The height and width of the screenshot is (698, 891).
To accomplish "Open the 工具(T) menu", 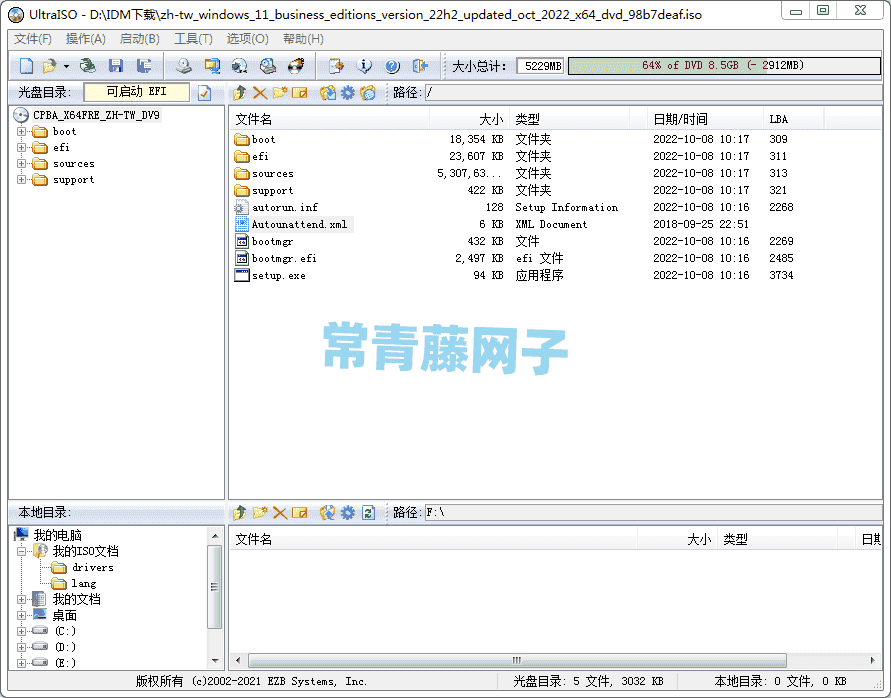I will 193,39.
